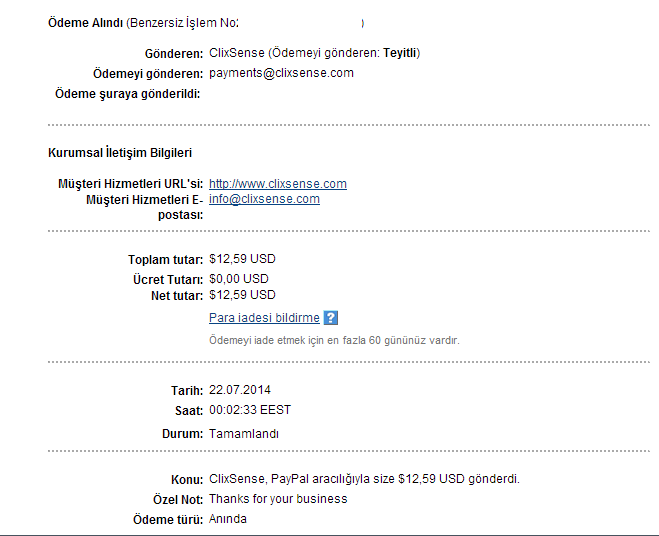Click the blue question mark help icon

(x=331, y=318)
